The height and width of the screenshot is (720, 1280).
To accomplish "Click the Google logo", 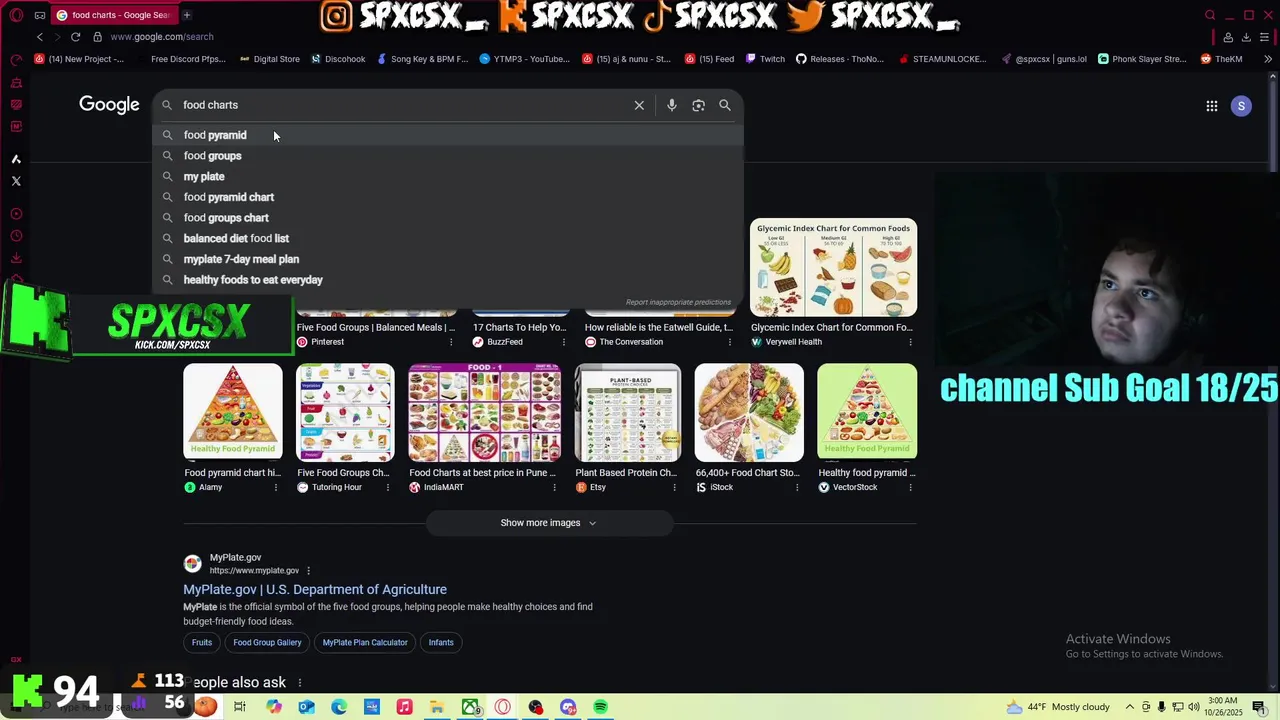I will [109, 105].
